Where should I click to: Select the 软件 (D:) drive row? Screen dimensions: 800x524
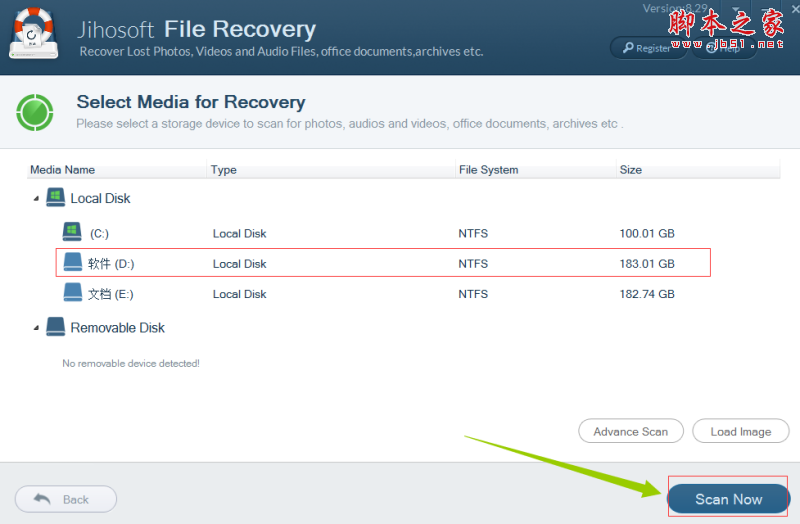coord(383,263)
